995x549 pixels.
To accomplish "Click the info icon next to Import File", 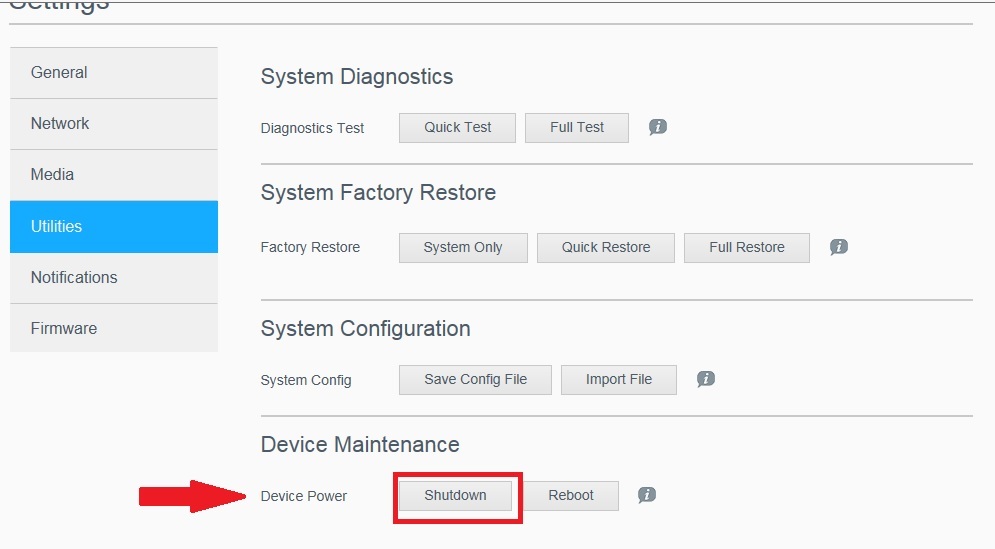I will point(705,379).
